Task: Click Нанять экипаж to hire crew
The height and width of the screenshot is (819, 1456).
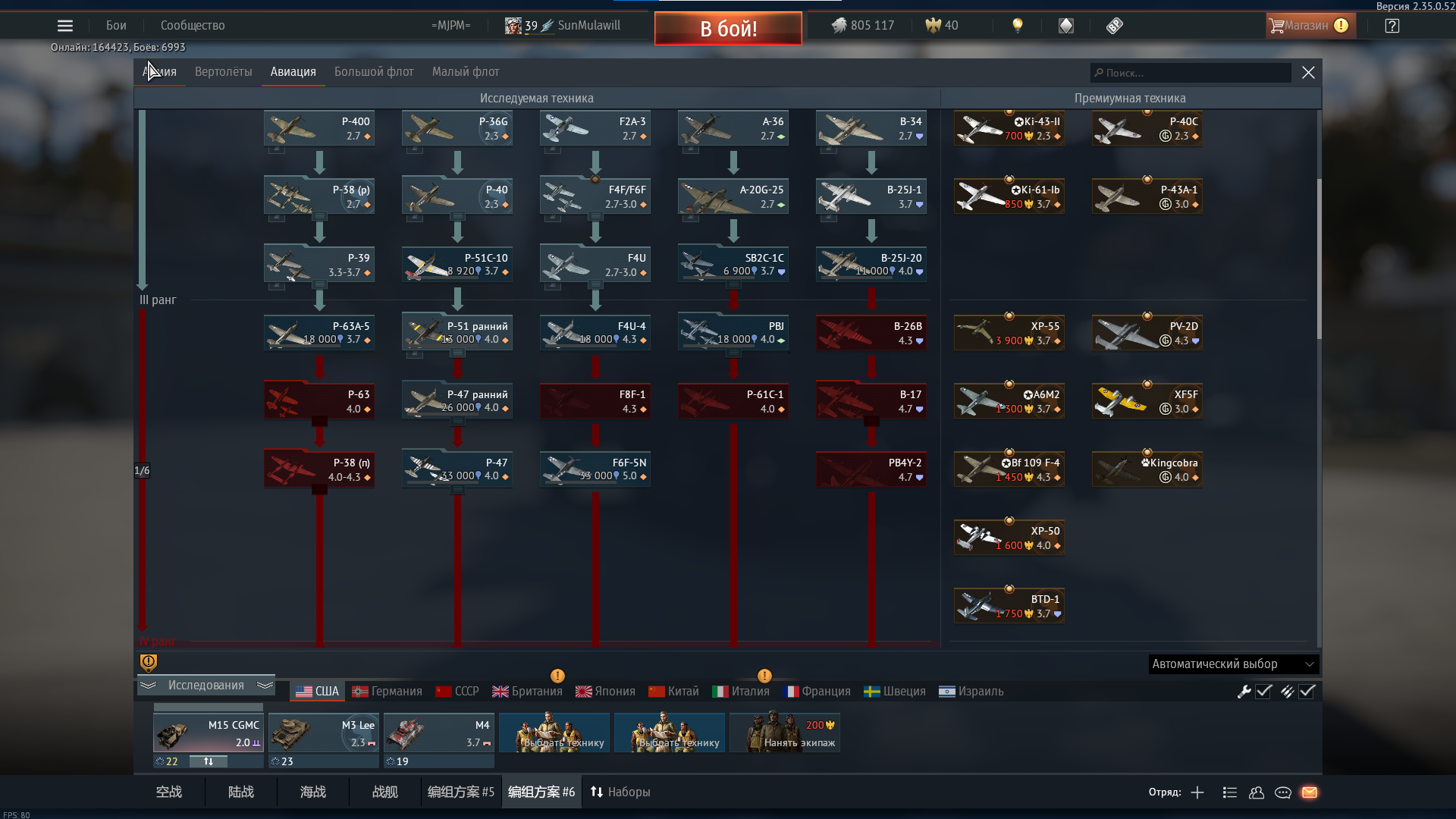Action: pos(785,733)
